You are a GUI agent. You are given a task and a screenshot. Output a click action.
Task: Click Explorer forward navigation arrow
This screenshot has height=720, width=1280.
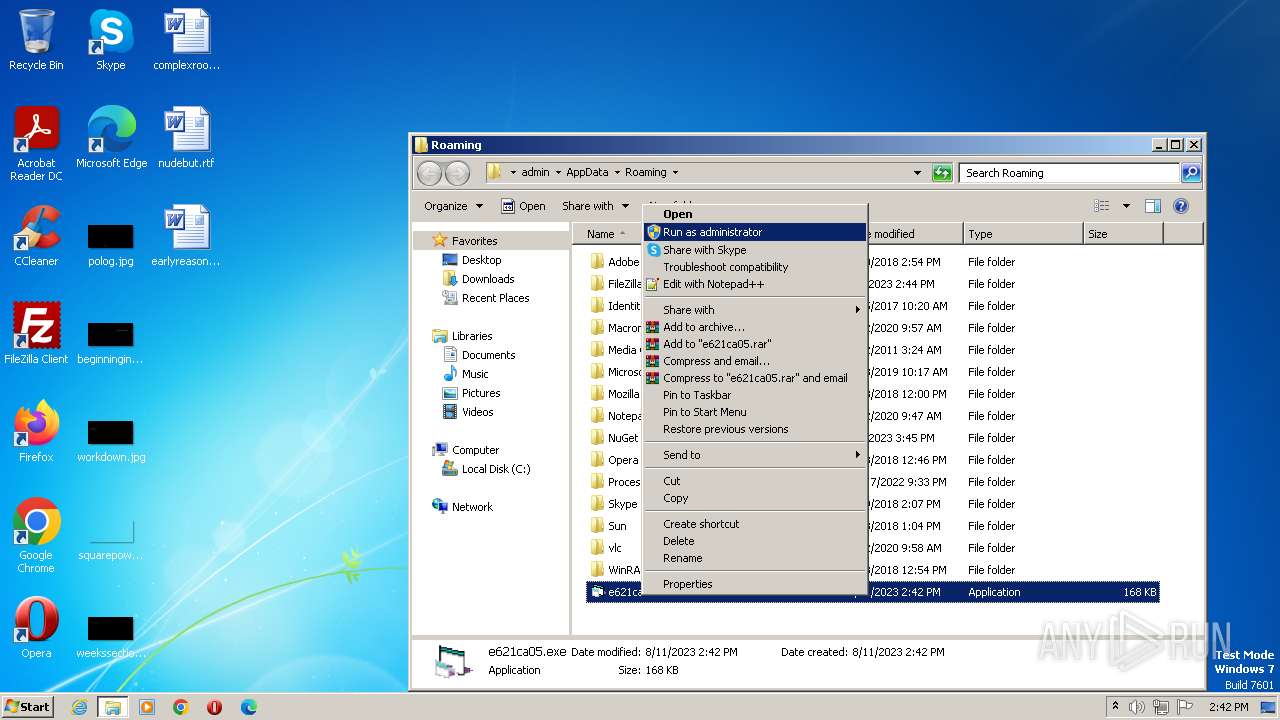(x=457, y=173)
